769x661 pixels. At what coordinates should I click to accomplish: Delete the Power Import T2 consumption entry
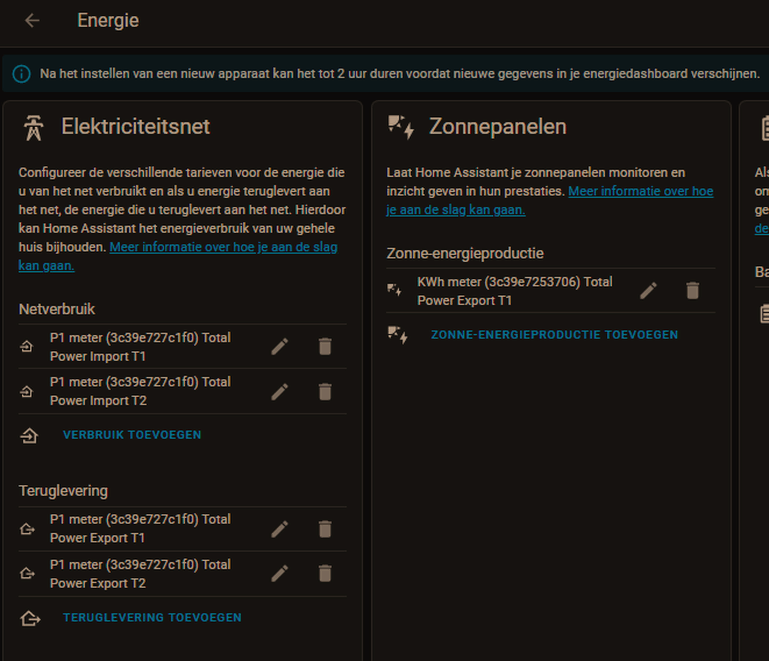(x=324, y=391)
